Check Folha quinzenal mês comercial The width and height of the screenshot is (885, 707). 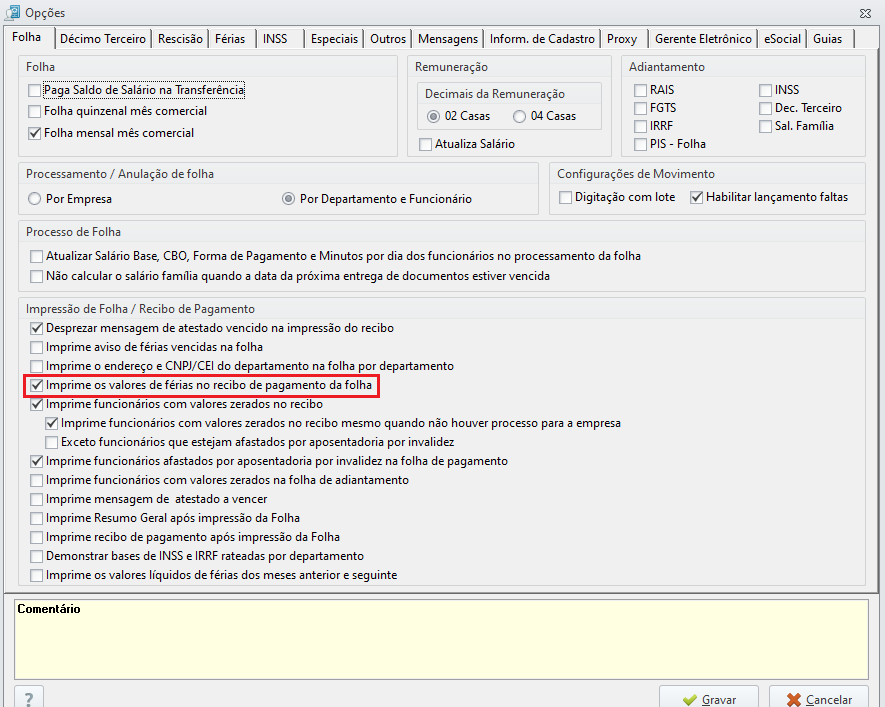[x=34, y=111]
